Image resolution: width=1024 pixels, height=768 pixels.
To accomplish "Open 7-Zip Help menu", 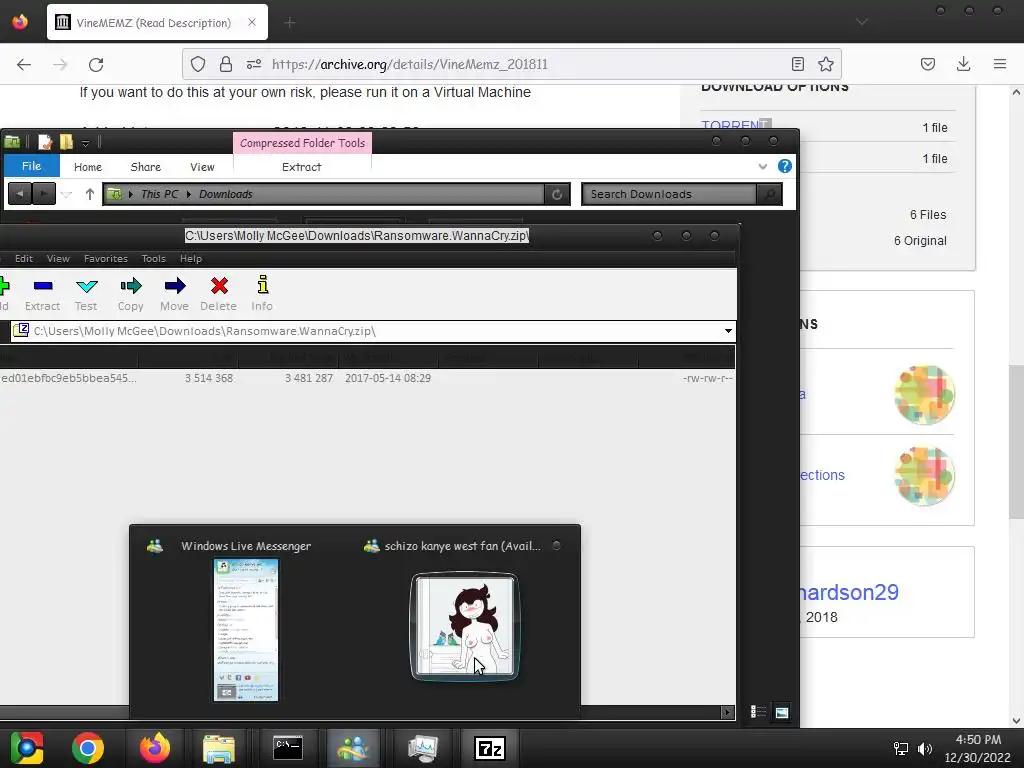I will click(x=191, y=259).
